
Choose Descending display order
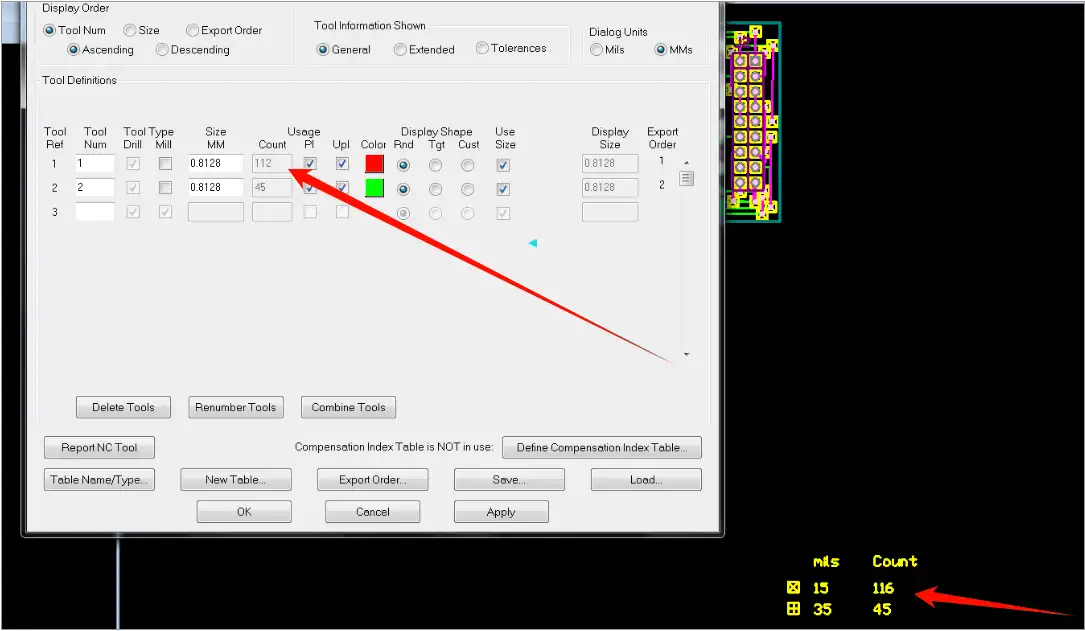pyautogui.click(x=161, y=50)
